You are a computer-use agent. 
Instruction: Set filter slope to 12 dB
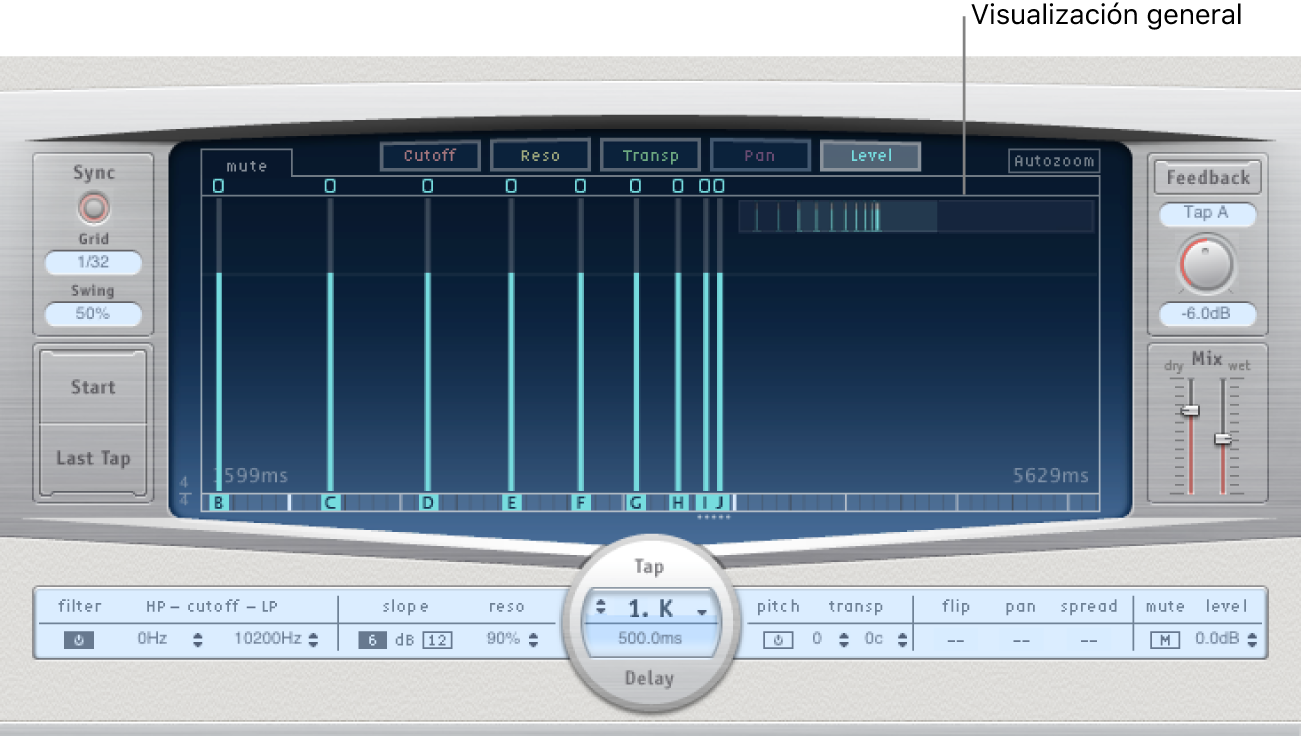click(x=436, y=640)
